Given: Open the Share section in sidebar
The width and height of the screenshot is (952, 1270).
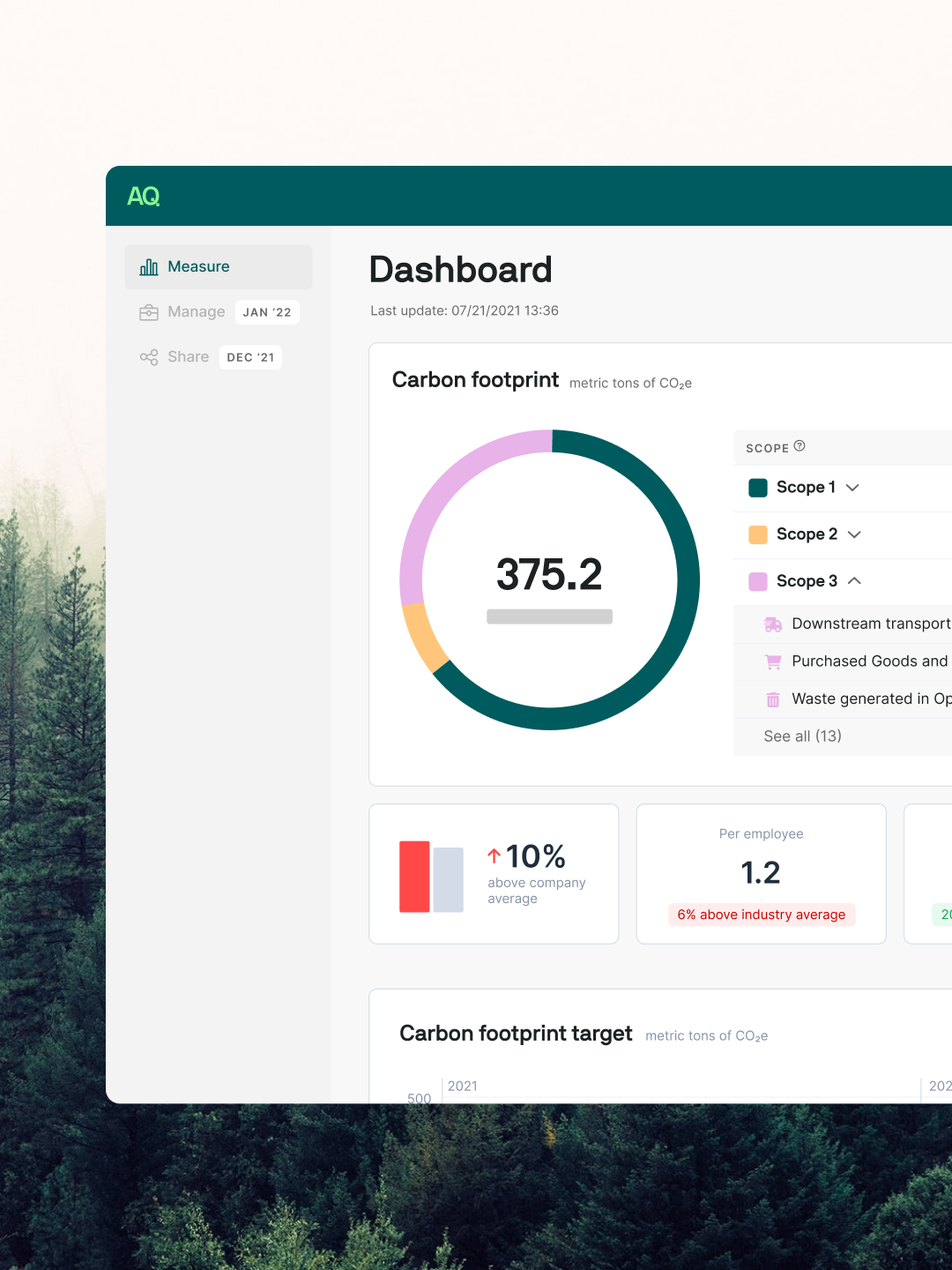Looking at the screenshot, I should tap(188, 357).
